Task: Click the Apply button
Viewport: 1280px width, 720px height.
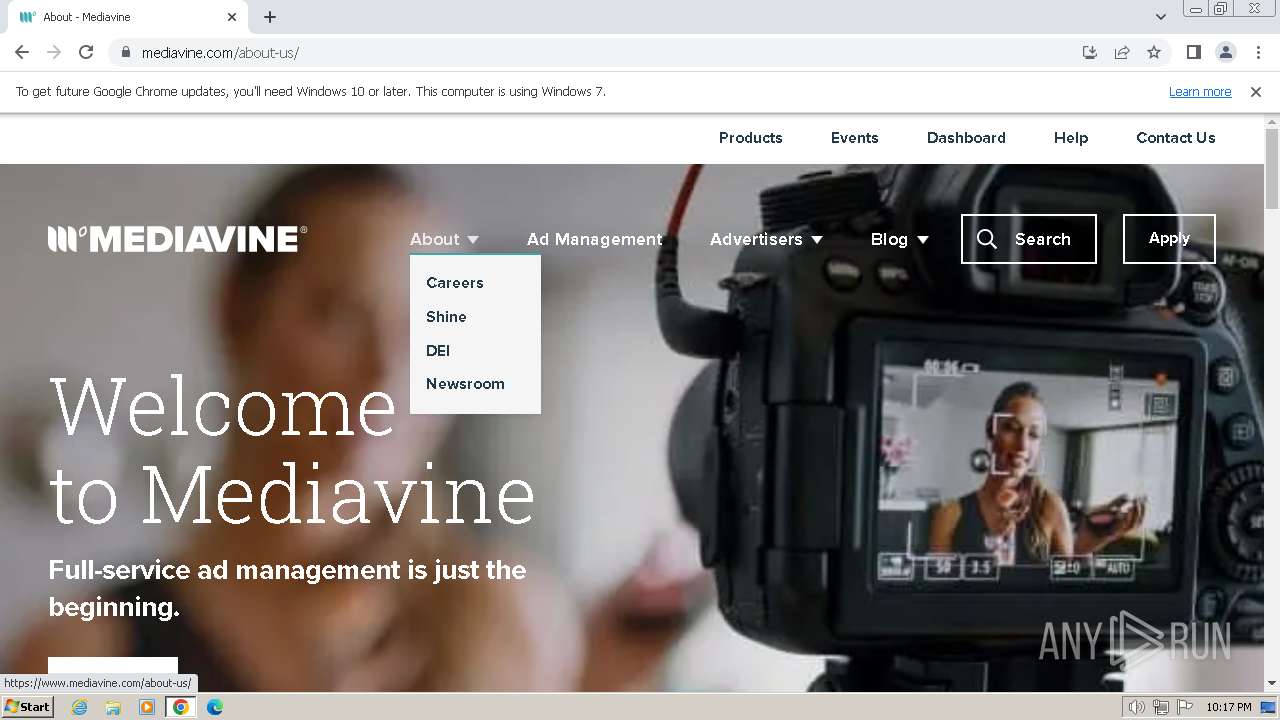Action: tap(1169, 239)
